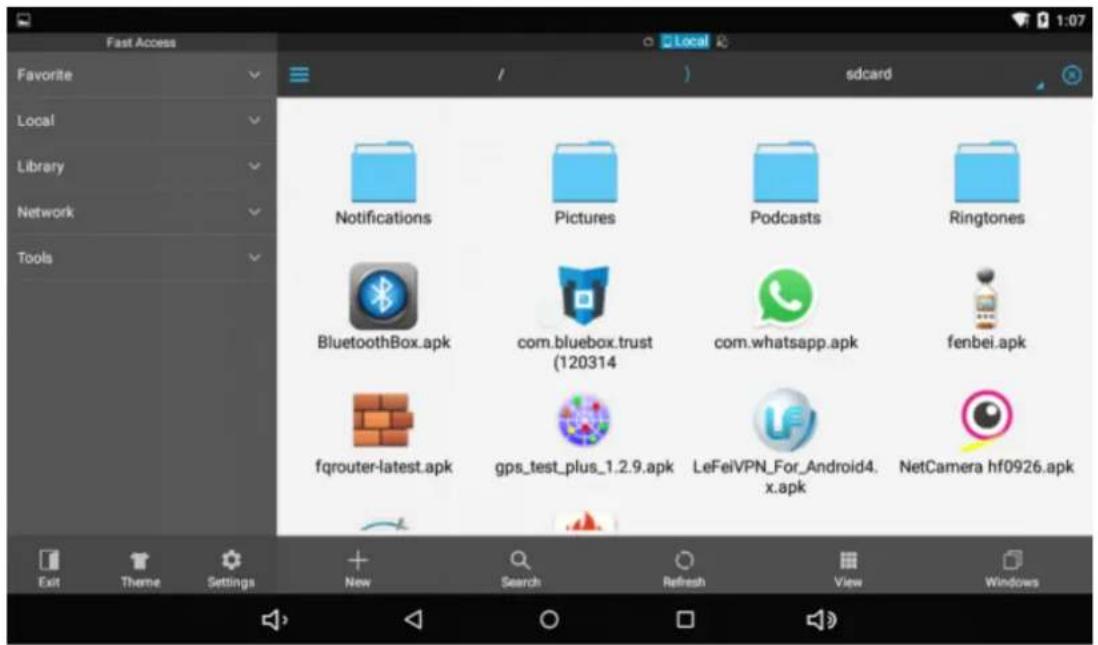Viewport: 1098px width, 645px height.
Task: Open the Search tool
Action: [x=520, y=568]
